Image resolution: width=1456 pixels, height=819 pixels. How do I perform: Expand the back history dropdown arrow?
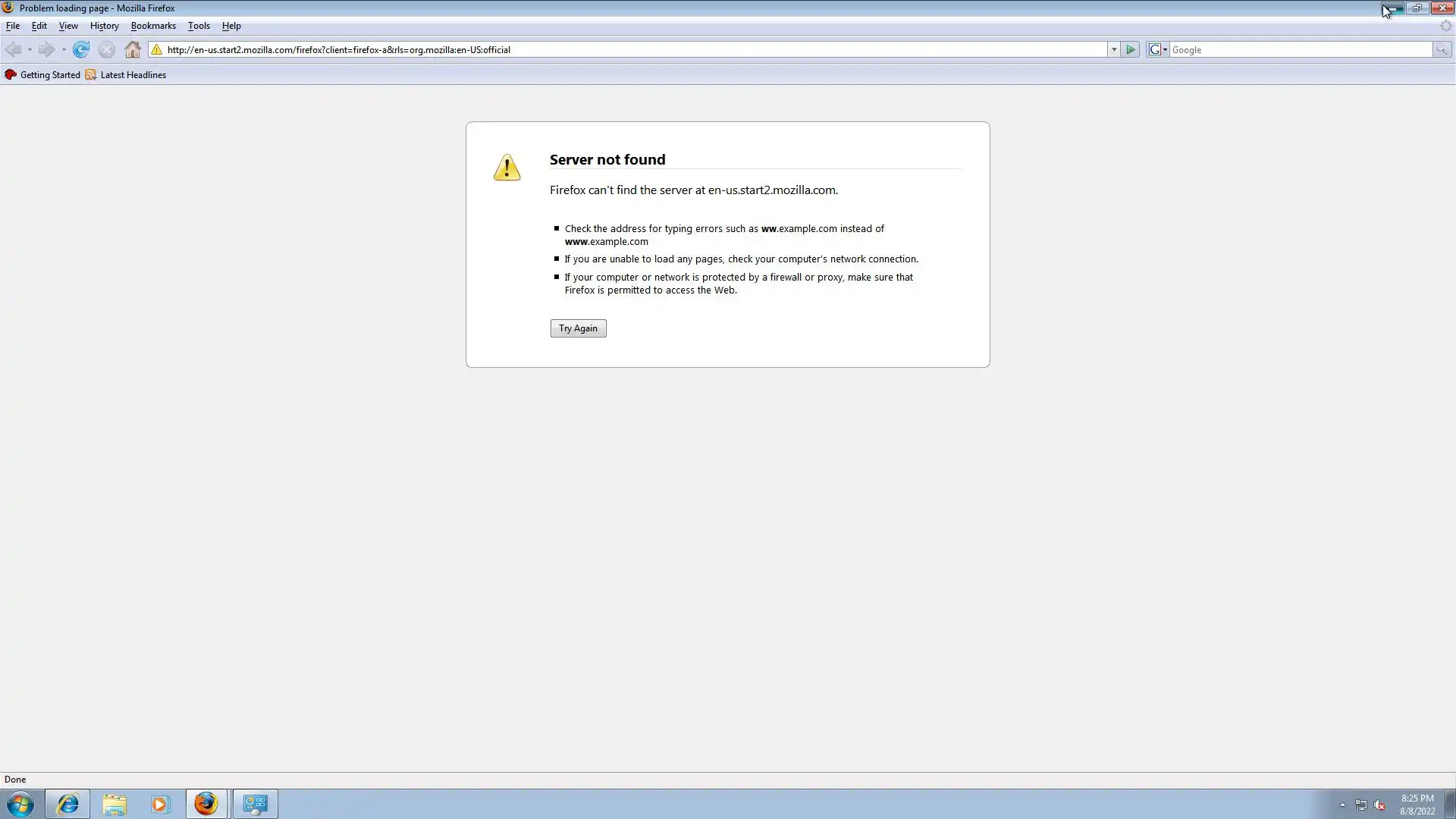tap(30, 50)
